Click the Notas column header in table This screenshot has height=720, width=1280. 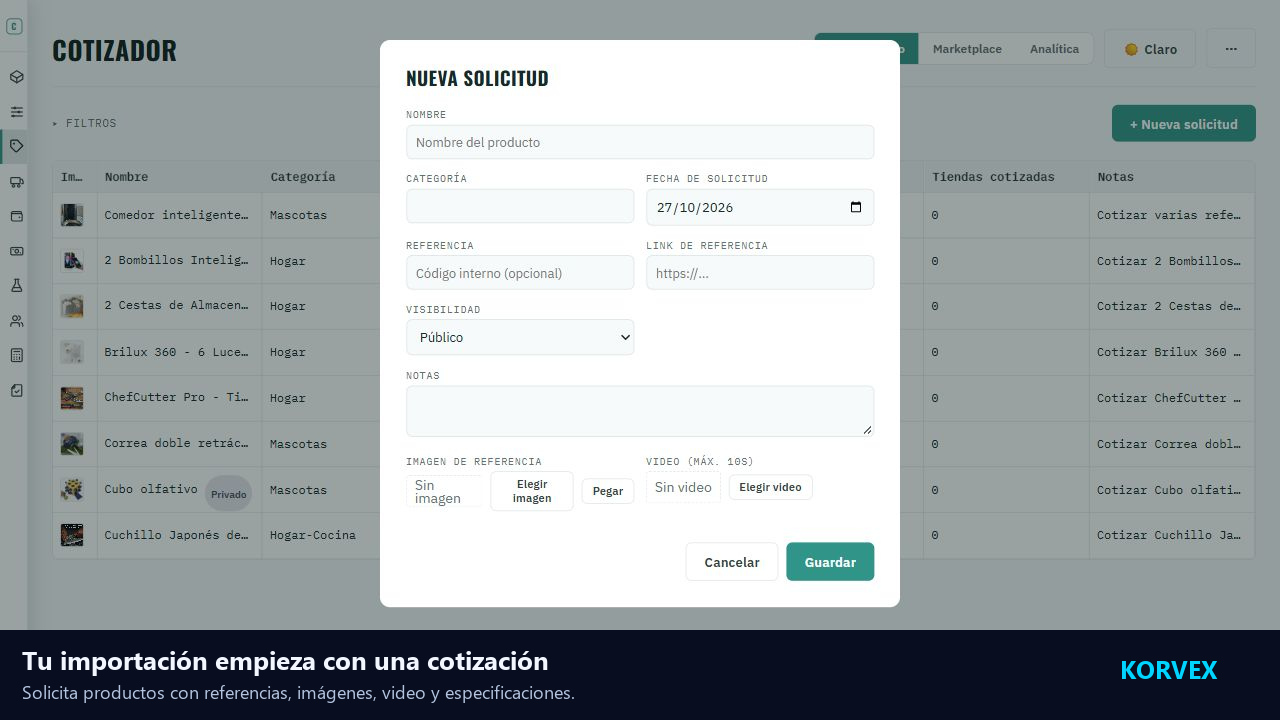1115,177
